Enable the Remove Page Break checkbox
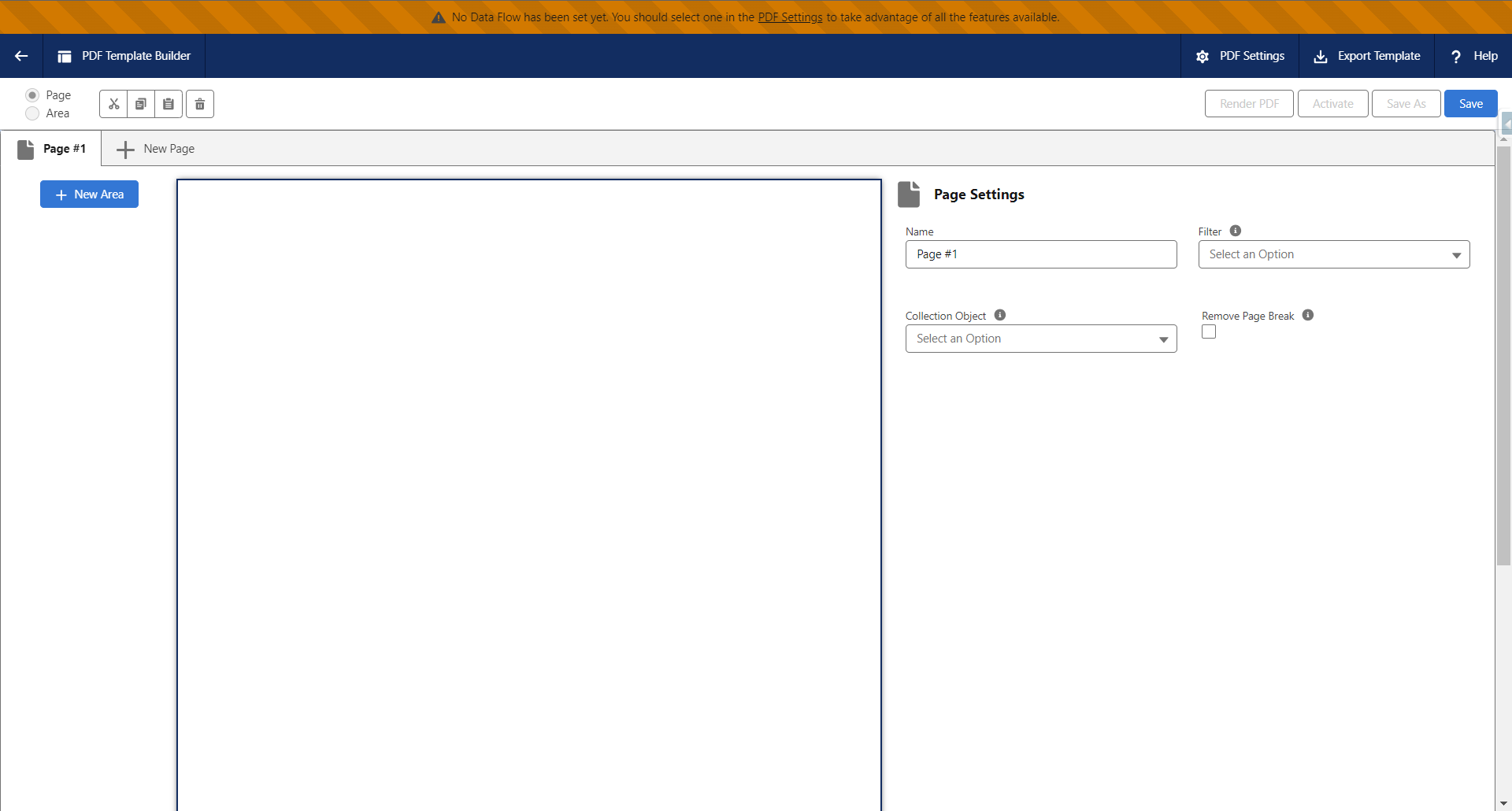 (1209, 332)
